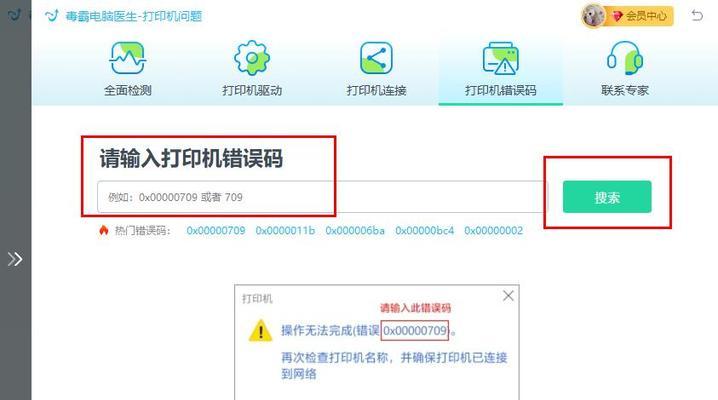Click the back arrow icon at top right
Viewport: 718px width, 400px height.
click(x=697, y=16)
